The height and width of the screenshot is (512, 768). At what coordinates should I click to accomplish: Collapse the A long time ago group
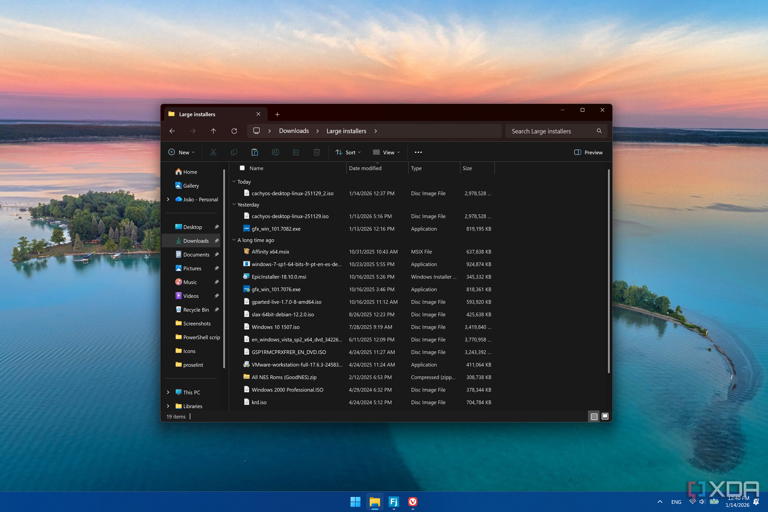click(235, 240)
